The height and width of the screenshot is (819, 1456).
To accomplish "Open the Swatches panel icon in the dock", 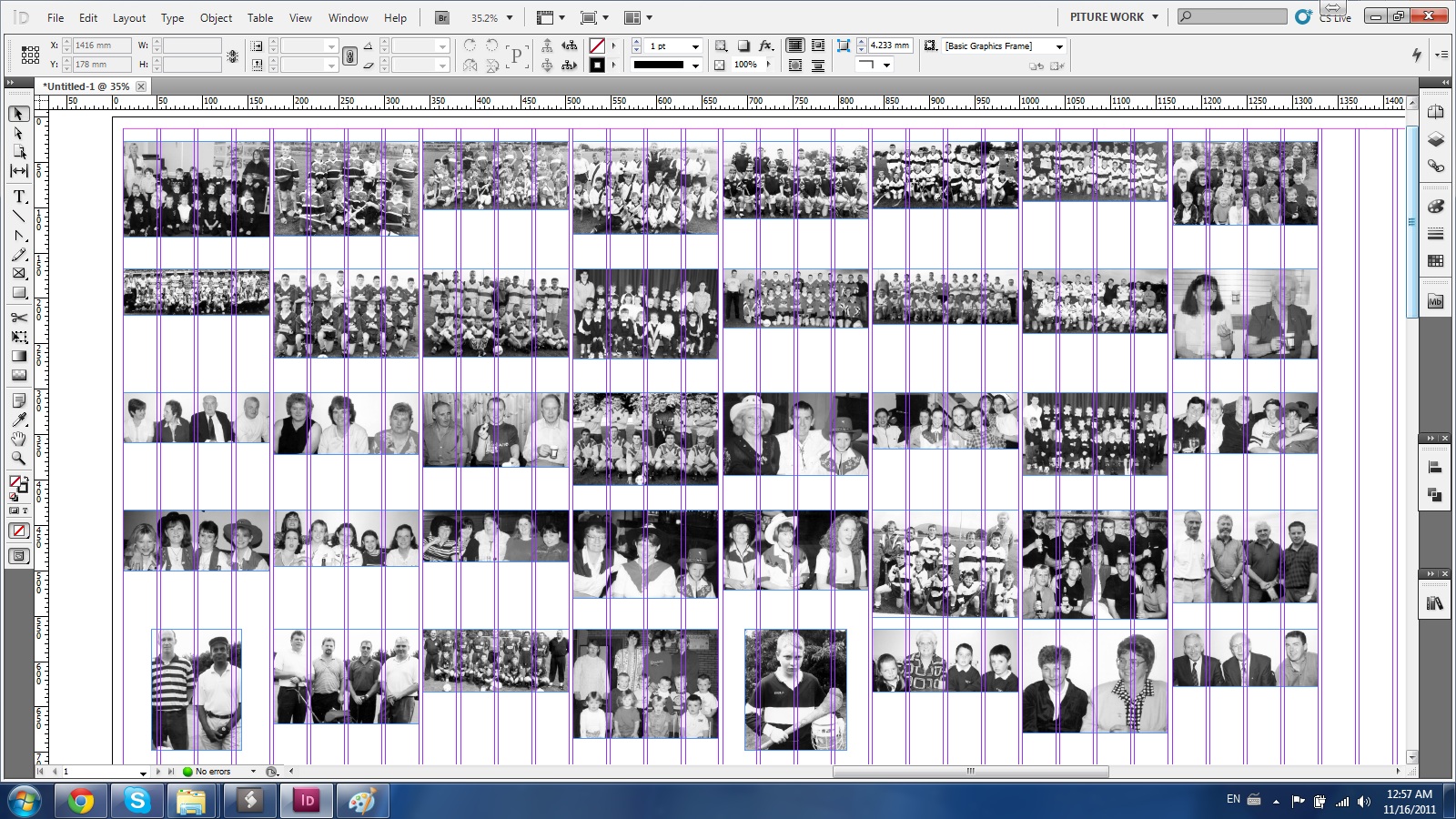I will (x=1436, y=261).
